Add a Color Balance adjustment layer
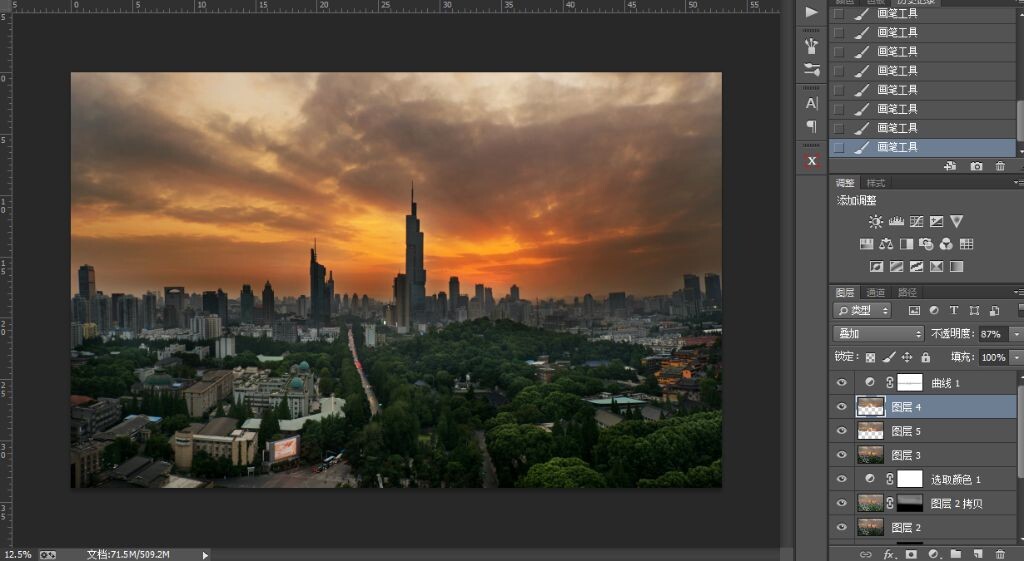The width and height of the screenshot is (1024, 561). [886, 244]
